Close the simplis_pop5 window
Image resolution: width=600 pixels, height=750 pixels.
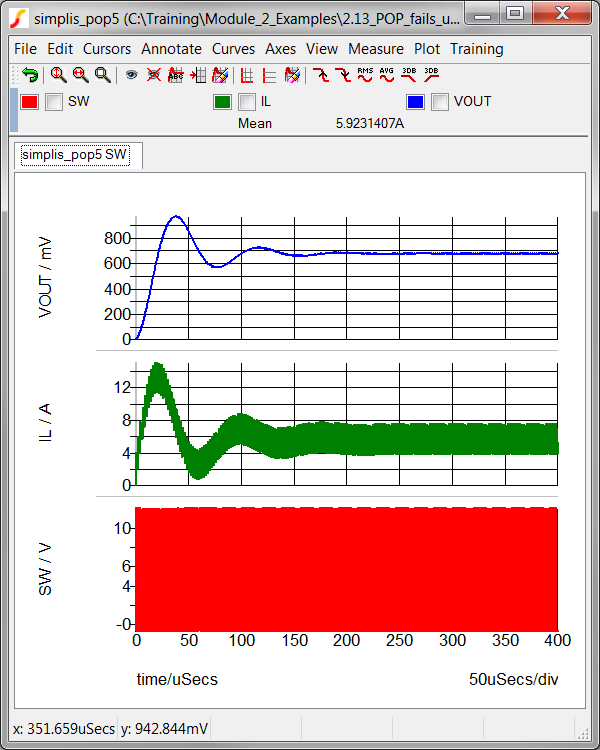tap(562, 14)
